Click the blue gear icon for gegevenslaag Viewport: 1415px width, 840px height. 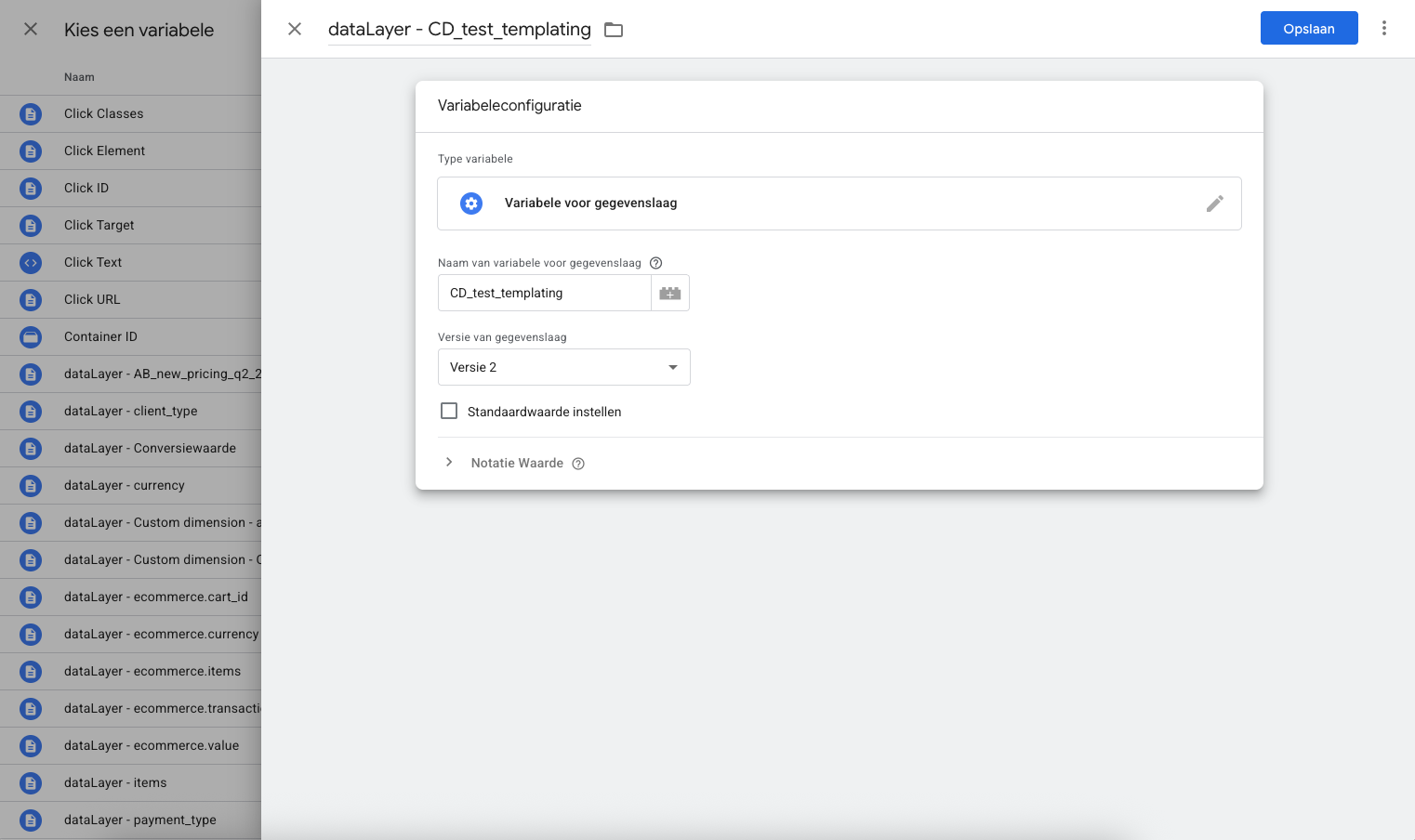471,203
